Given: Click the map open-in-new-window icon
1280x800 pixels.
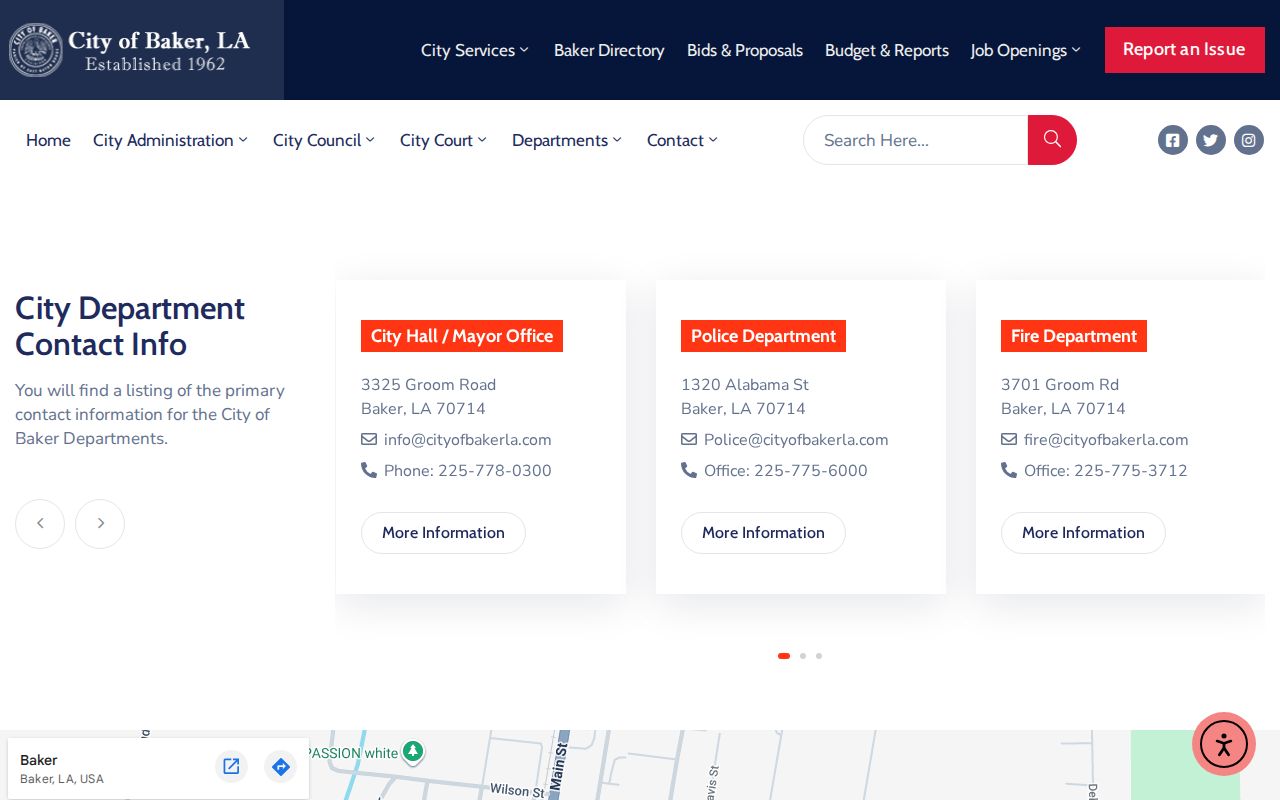Looking at the screenshot, I should coord(231,767).
